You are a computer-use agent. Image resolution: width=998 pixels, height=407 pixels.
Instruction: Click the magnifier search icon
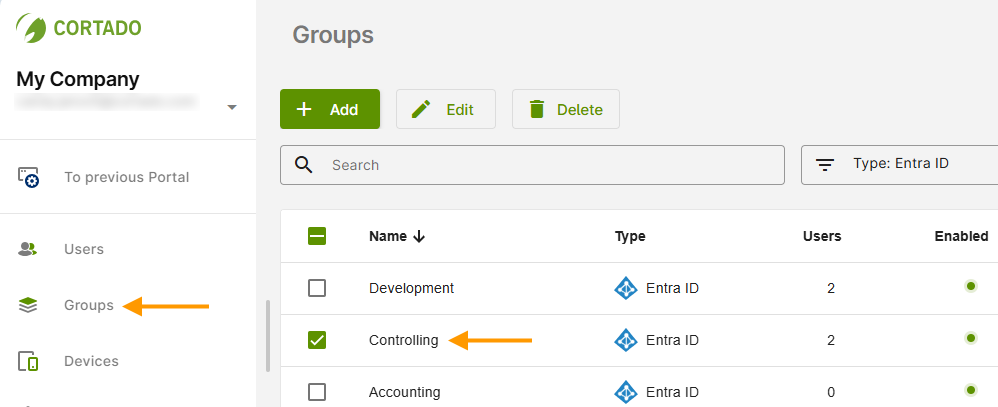point(304,165)
